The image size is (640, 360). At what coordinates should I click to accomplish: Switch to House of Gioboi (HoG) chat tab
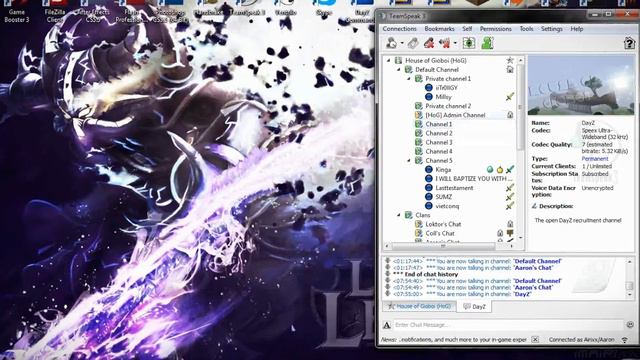point(420,307)
